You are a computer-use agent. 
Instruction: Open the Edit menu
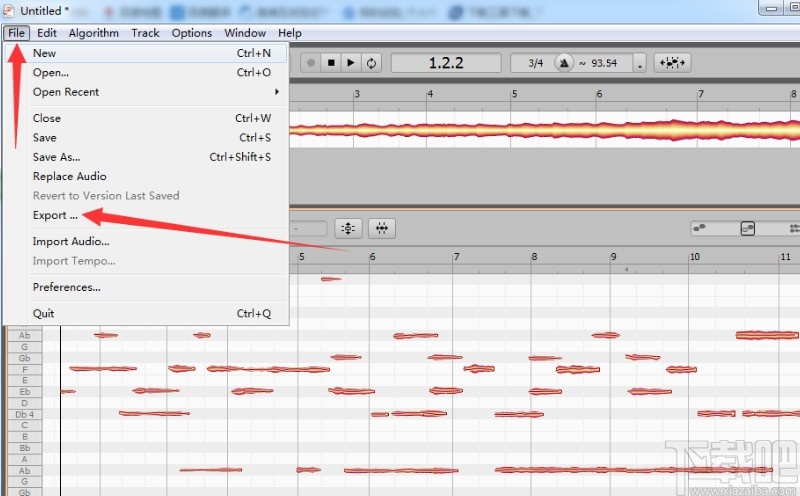(x=46, y=33)
